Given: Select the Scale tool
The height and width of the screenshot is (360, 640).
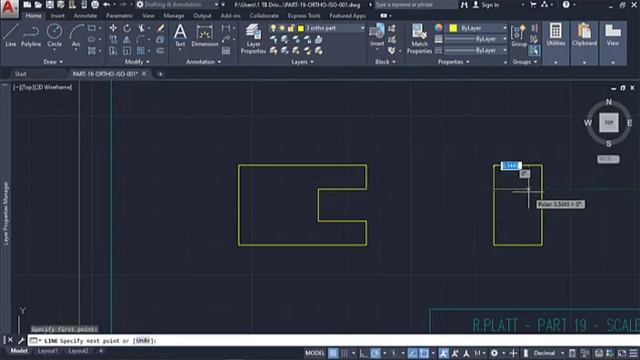Looking at the screenshot, I should pyautogui.click(x=127, y=51).
